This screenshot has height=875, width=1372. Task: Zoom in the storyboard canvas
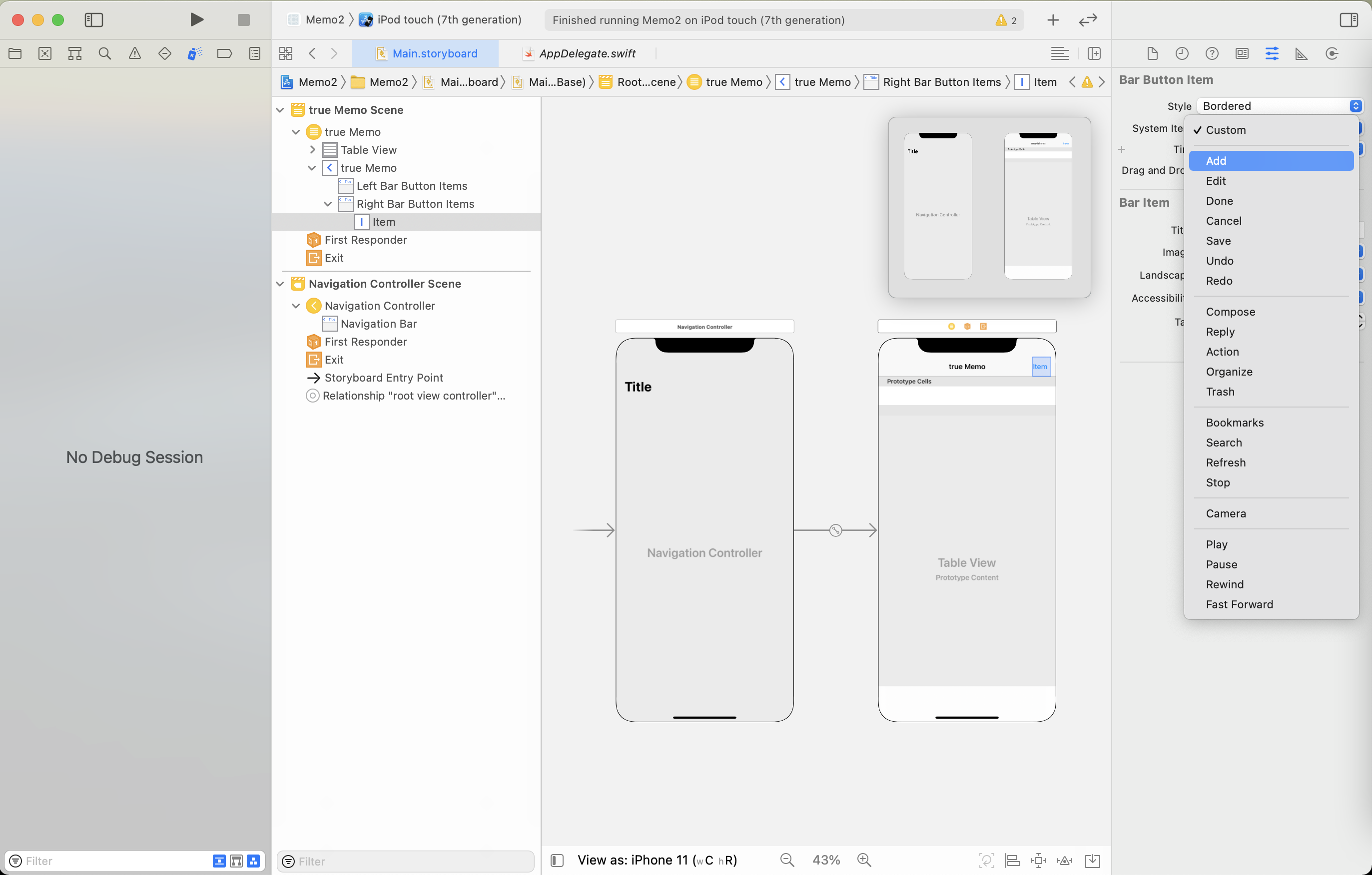click(864, 860)
